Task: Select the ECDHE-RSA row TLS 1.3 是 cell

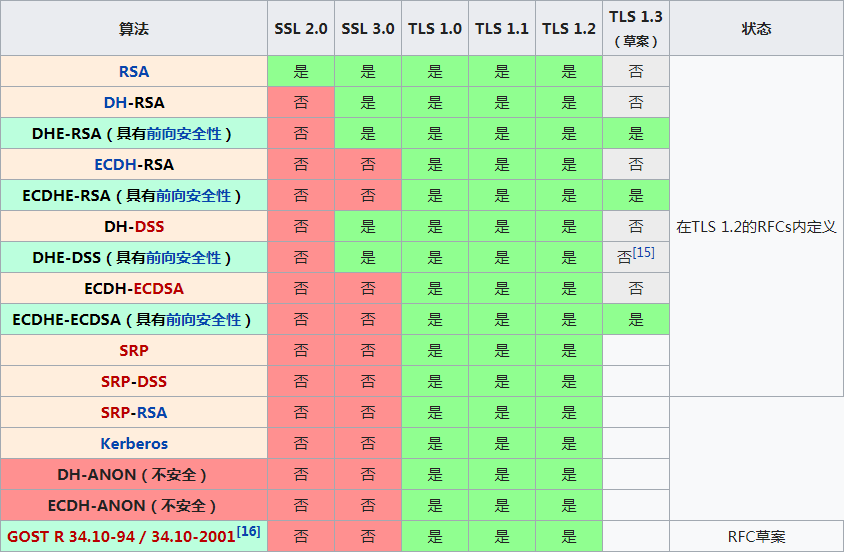Action: click(x=636, y=196)
